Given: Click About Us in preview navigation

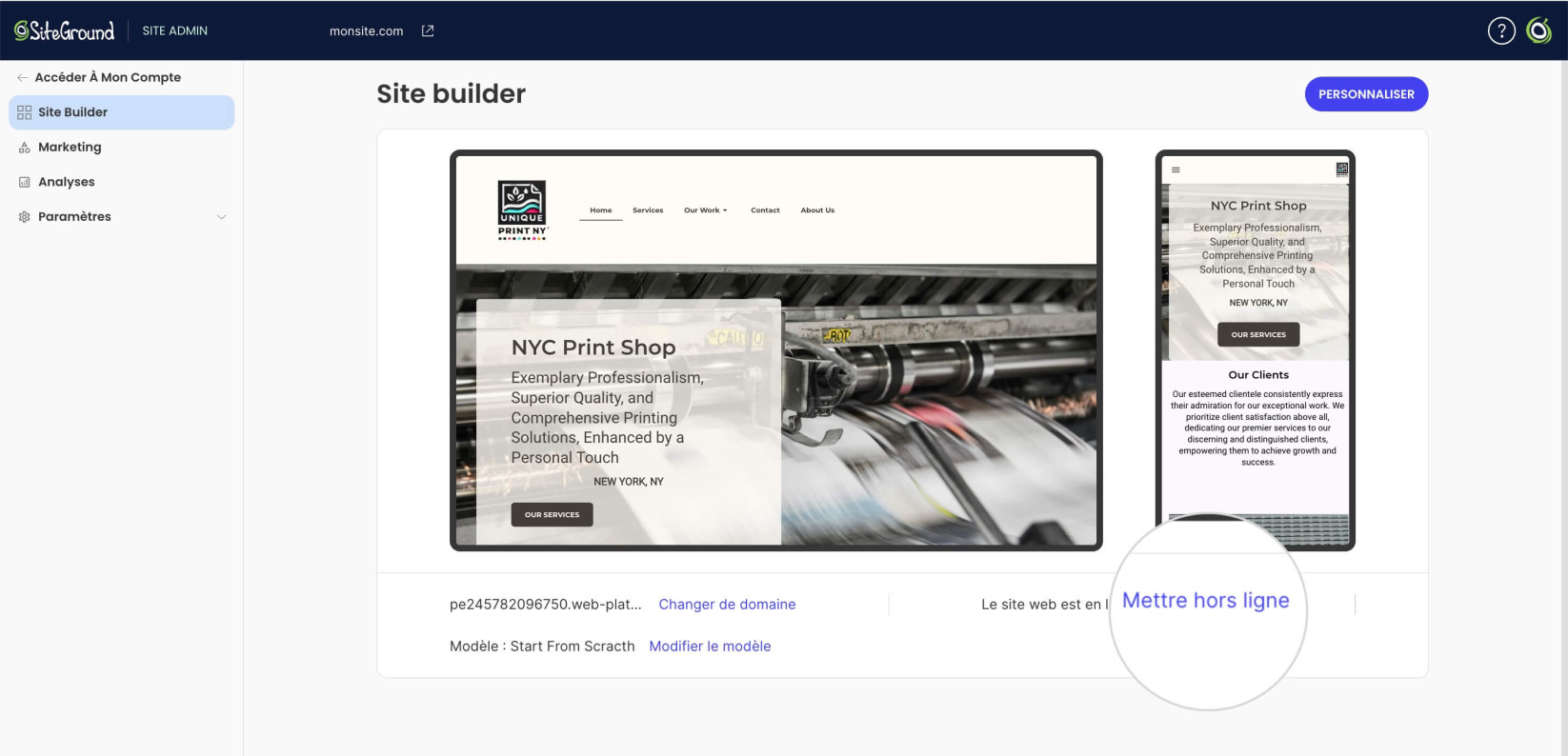Looking at the screenshot, I should (x=817, y=210).
